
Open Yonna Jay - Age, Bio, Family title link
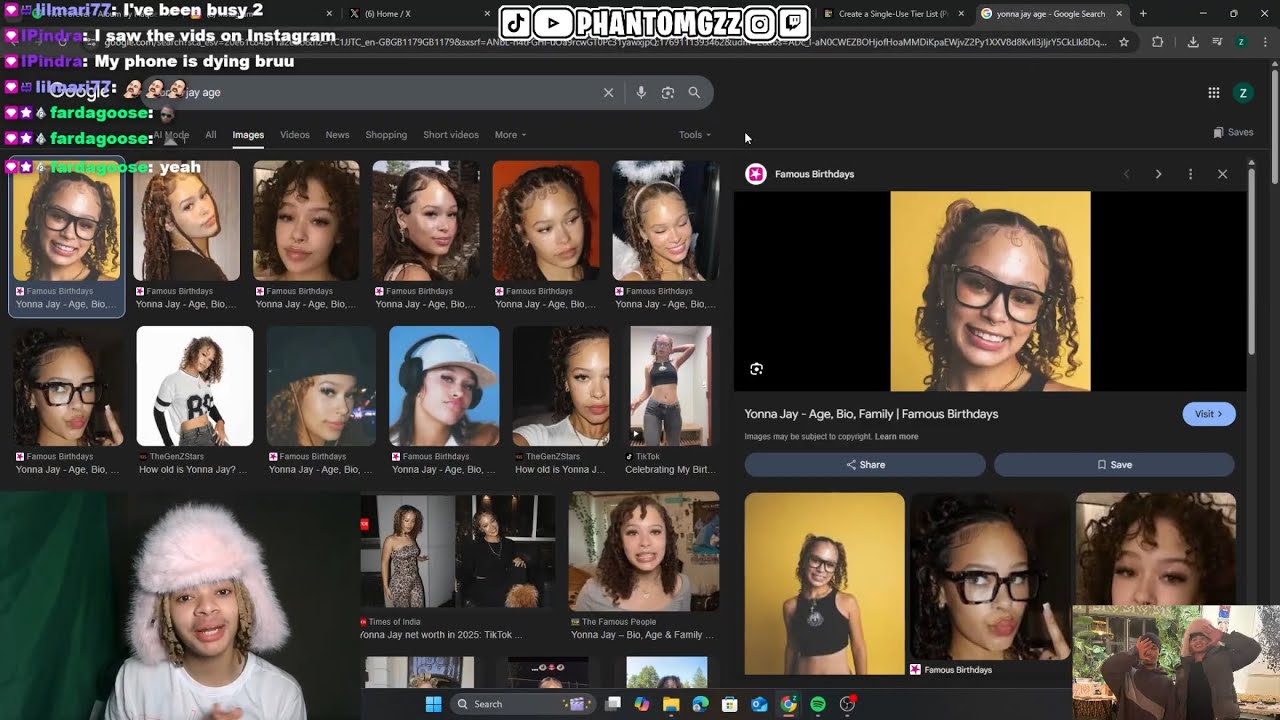tap(871, 414)
